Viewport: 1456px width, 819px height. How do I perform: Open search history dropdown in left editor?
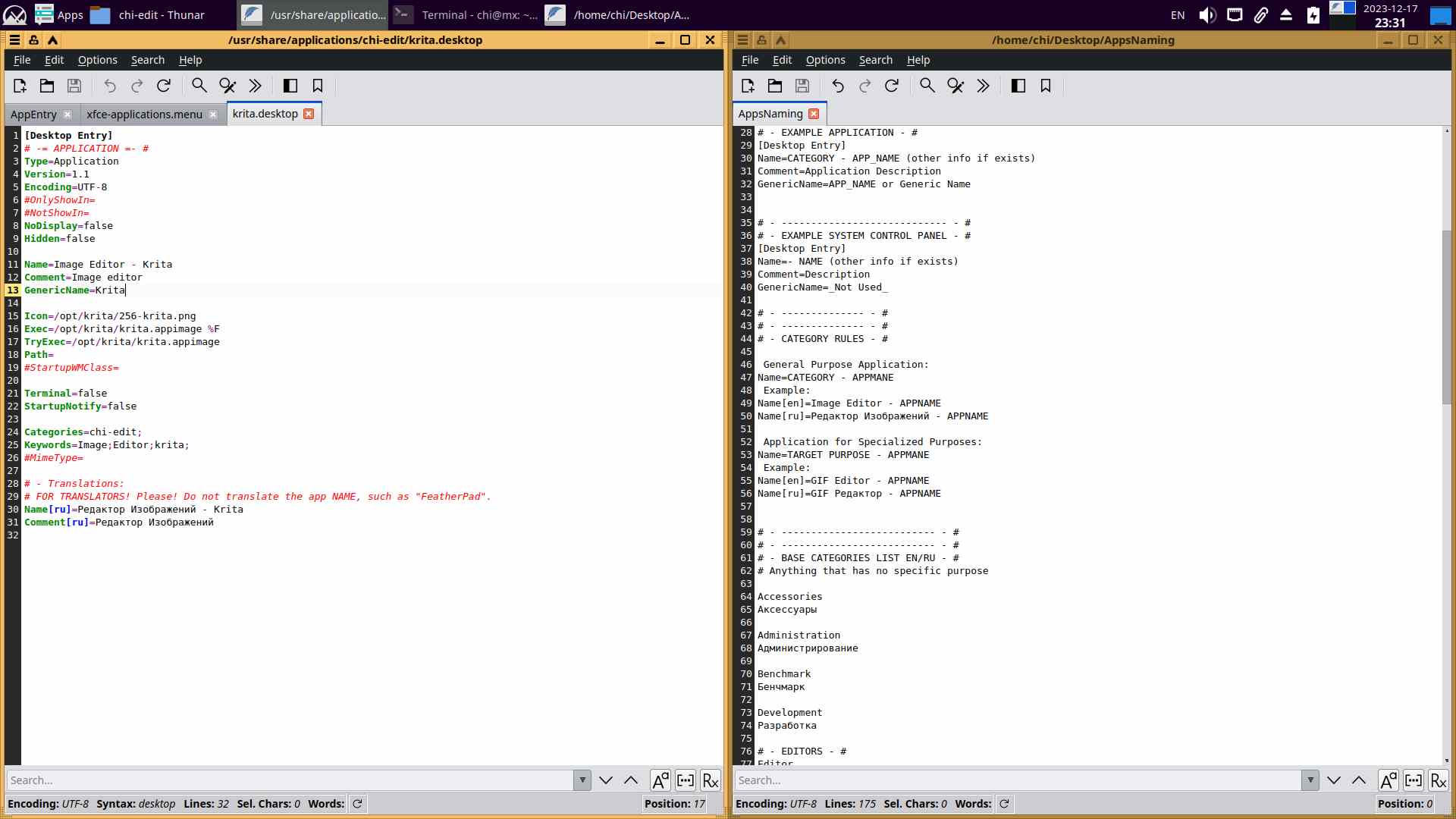[x=582, y=780]
